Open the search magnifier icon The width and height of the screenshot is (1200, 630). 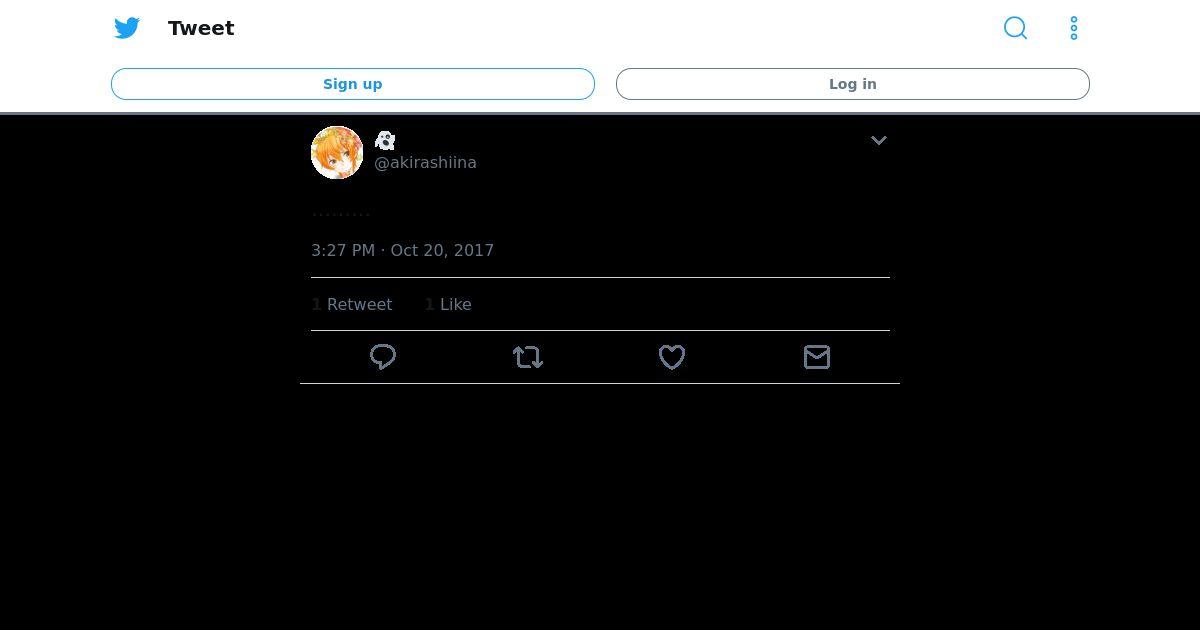point(1015,28)
